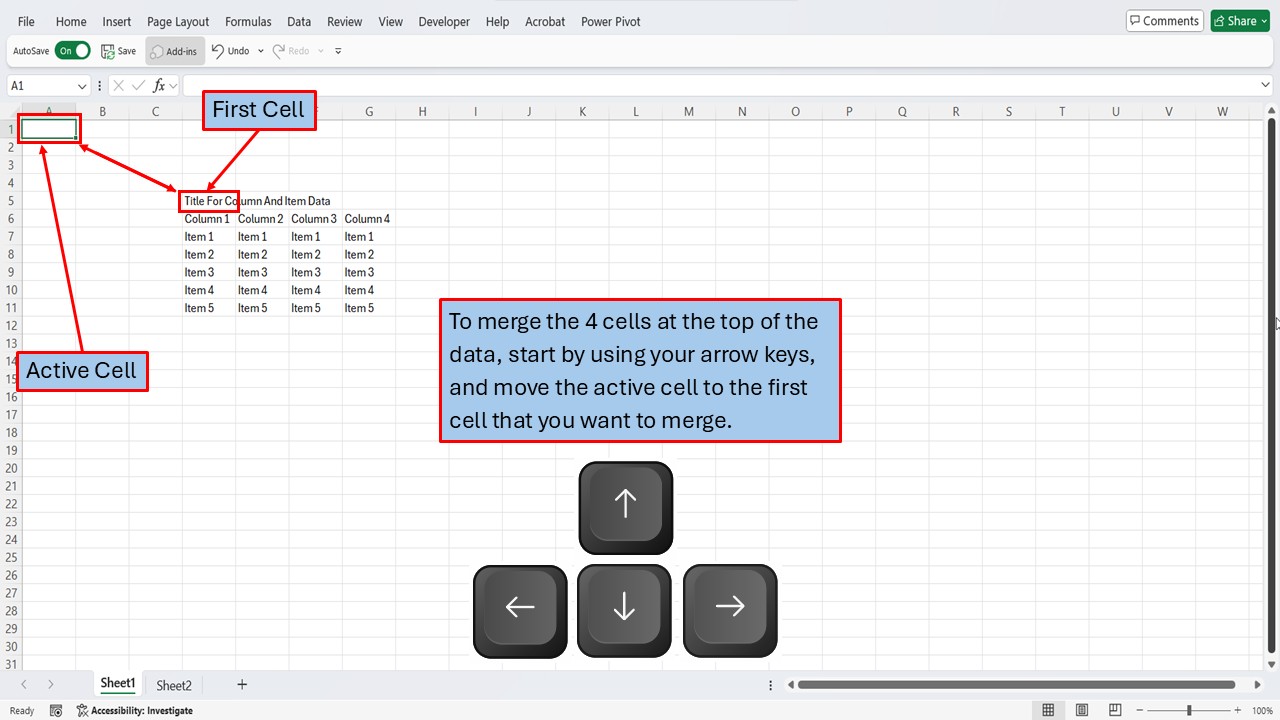Toggle the AutoSave switch off

pyautogui.click(x=72, y=51)
